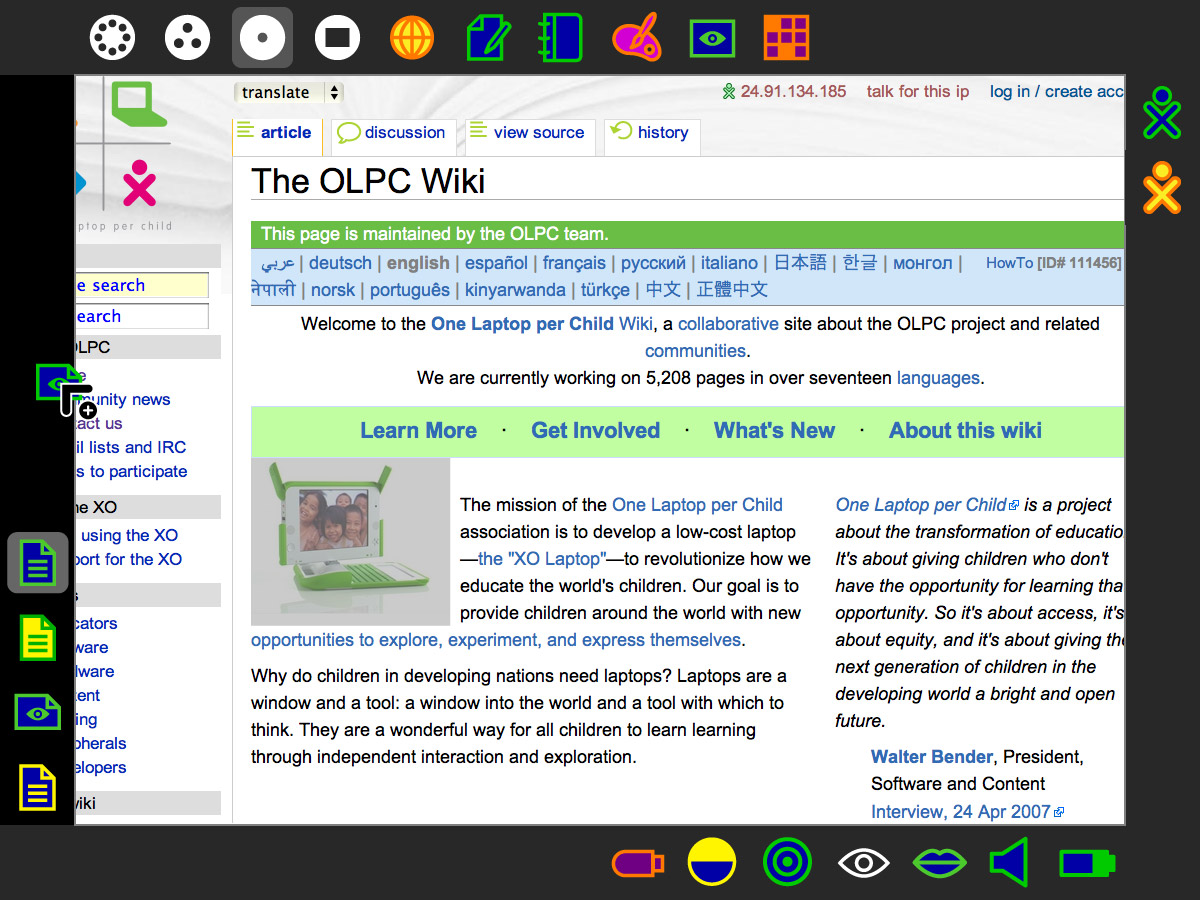Choose the español language link

tap(496, 263)
